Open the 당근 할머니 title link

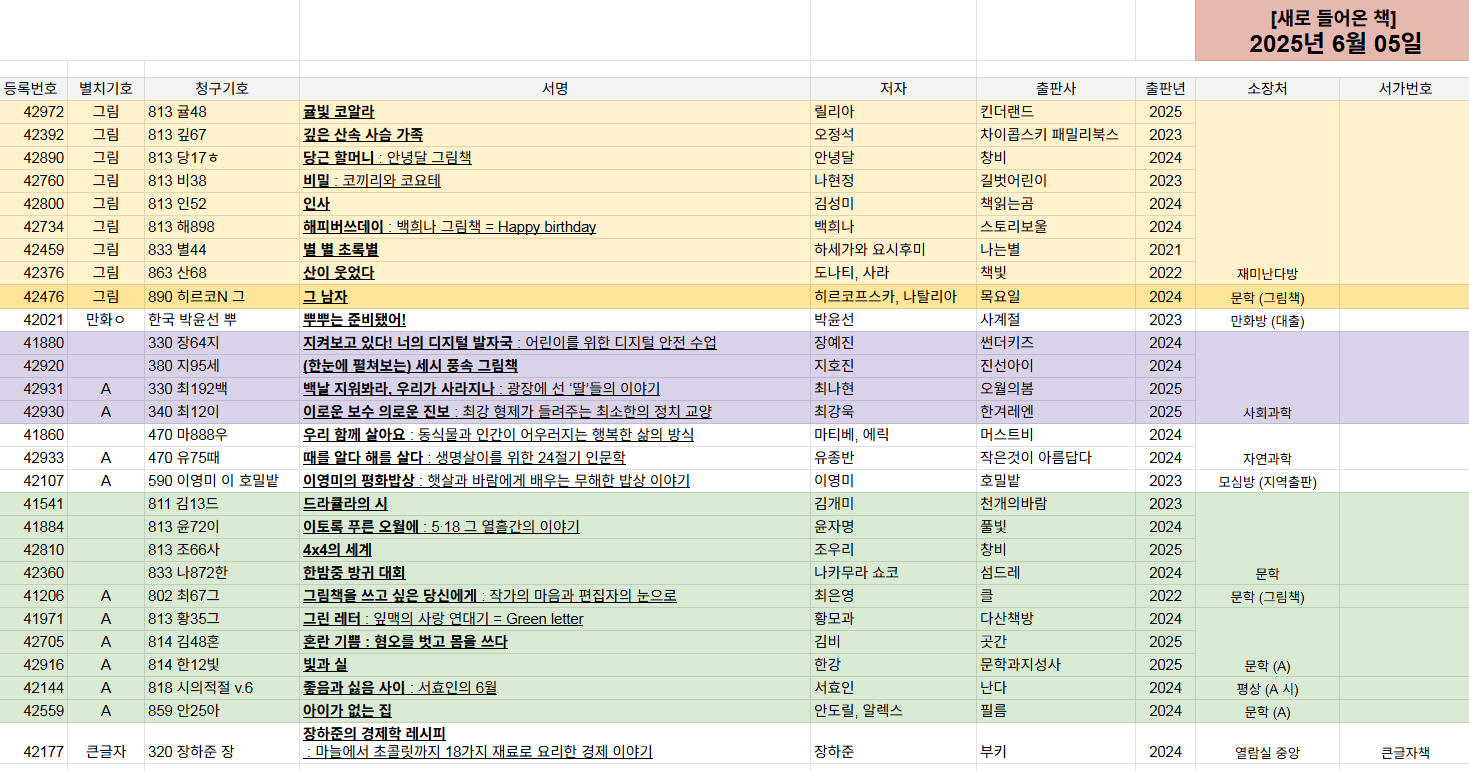(x=387, y=158)
